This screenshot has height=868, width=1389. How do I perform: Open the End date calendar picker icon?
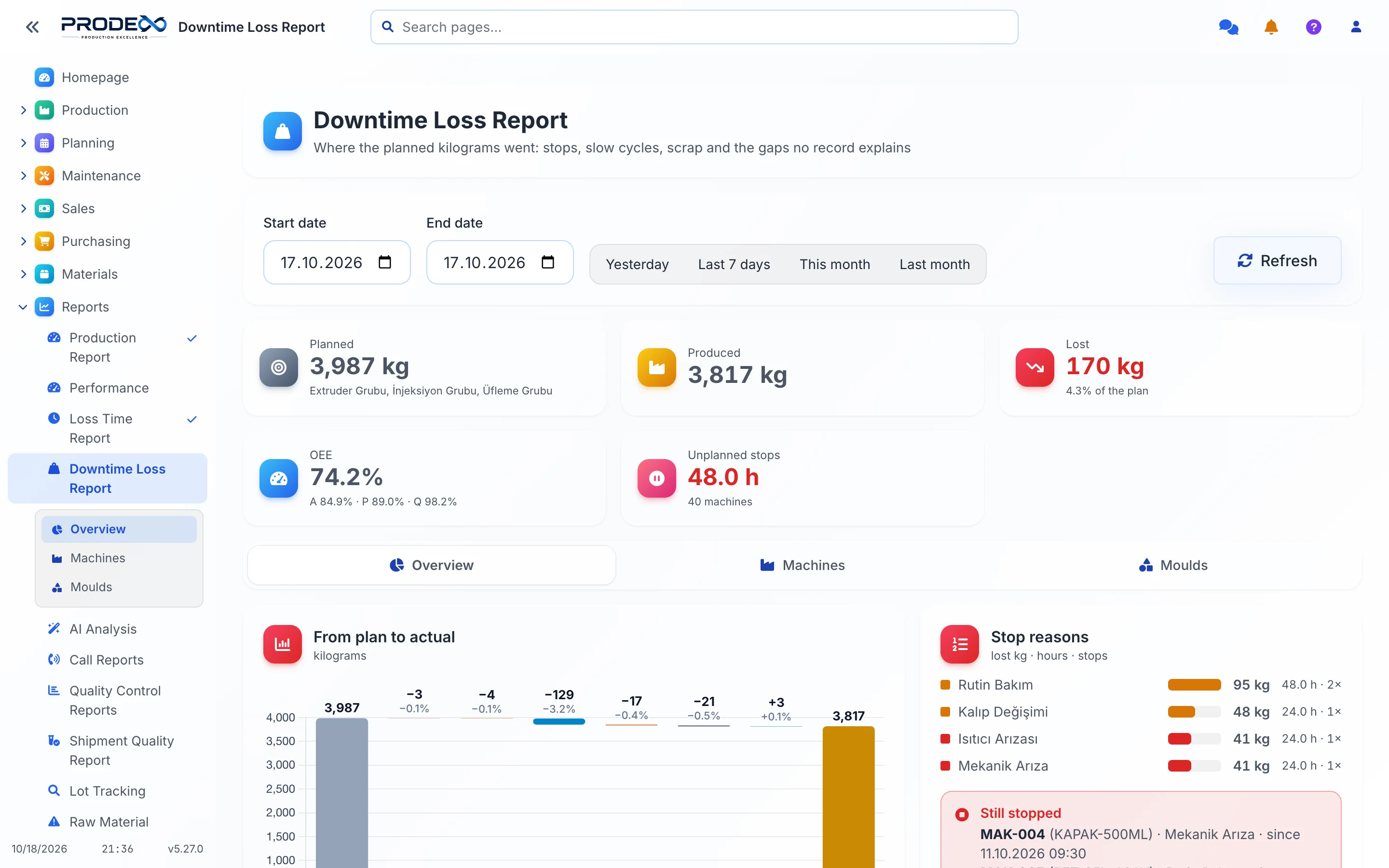pos(547,262)
